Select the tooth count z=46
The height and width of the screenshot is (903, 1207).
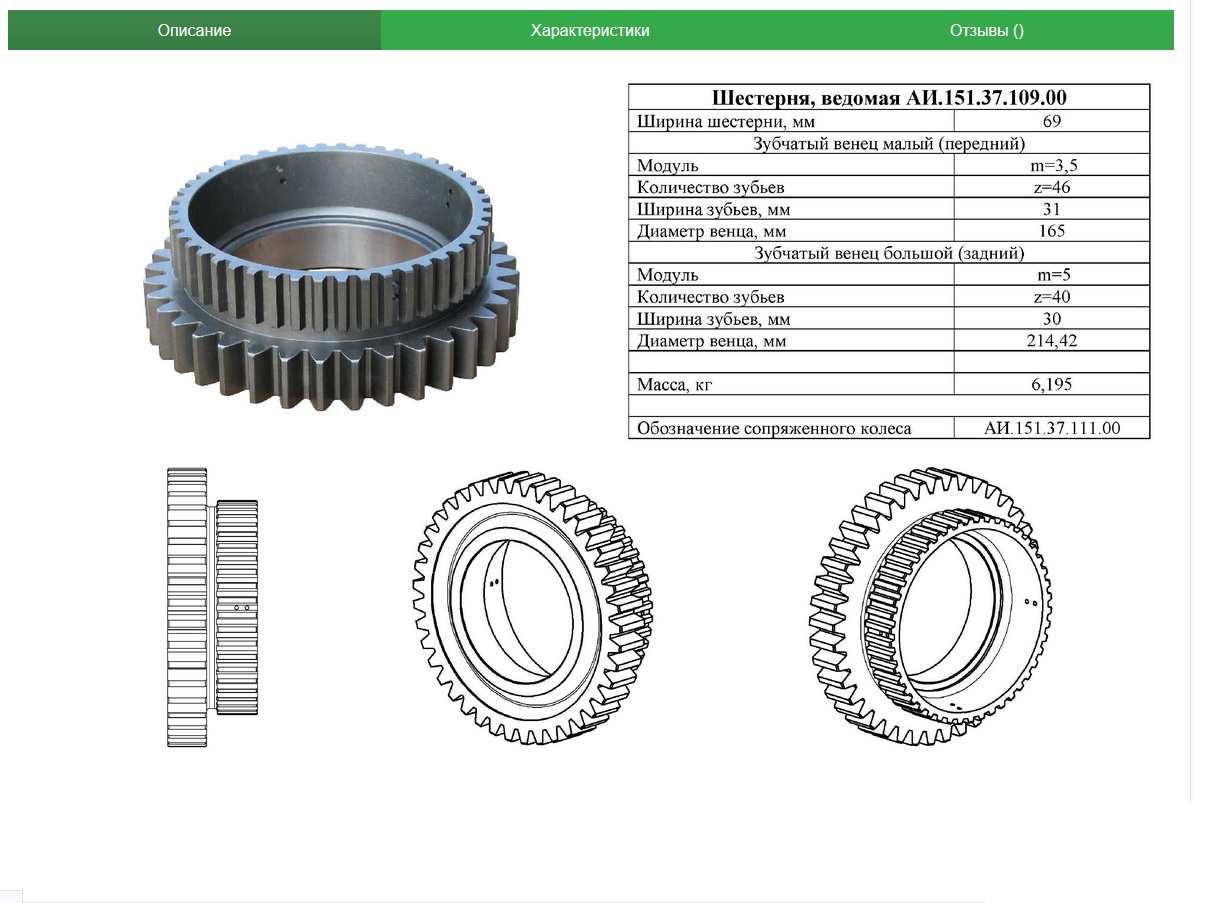tap(1051, 187)
